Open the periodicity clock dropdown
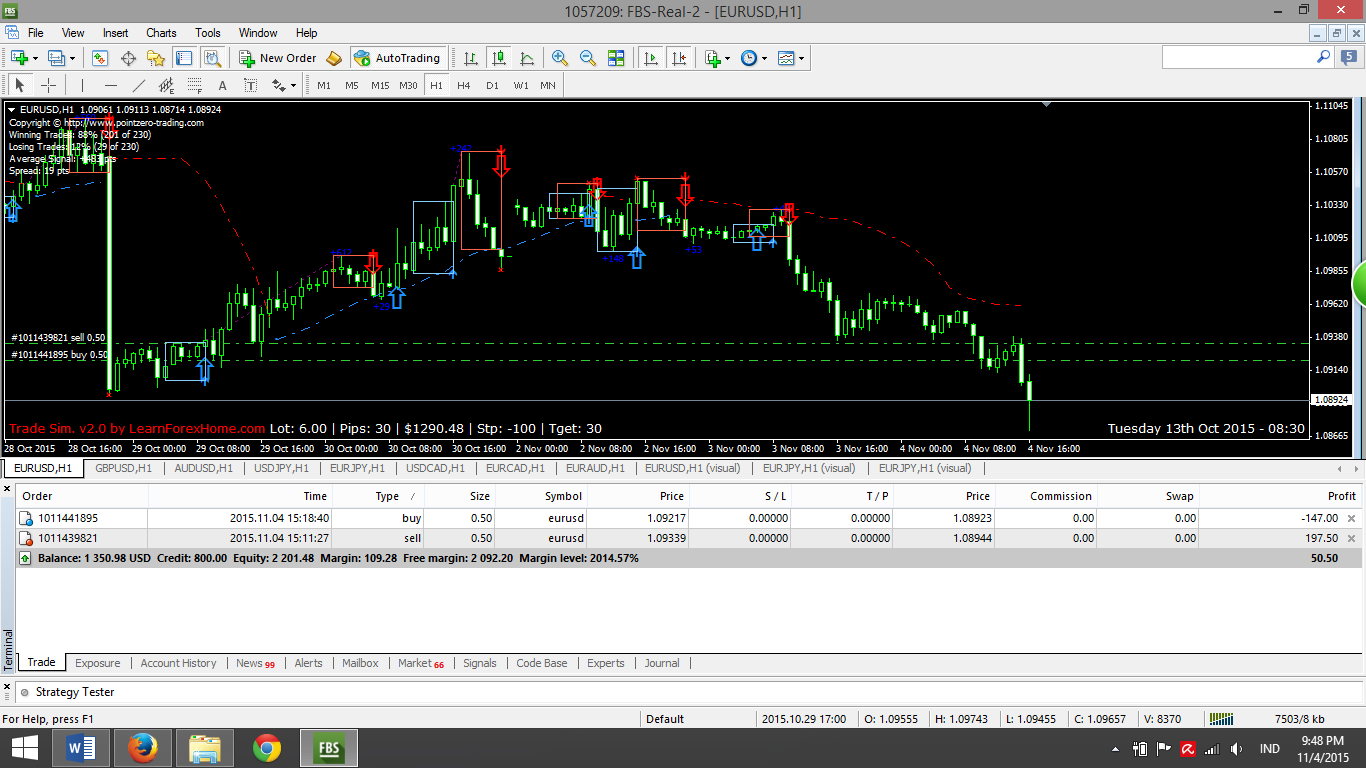Screen dimensions: 1366x768 (764, 58)
